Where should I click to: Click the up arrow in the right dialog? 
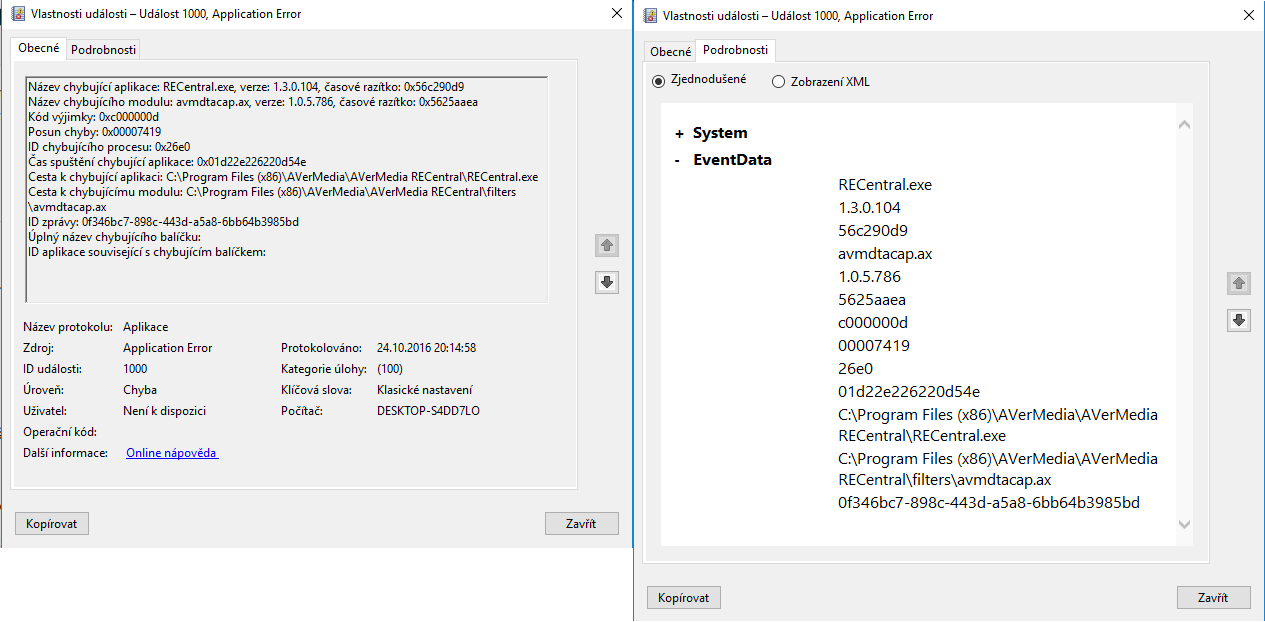click(x=1239, y=283)
